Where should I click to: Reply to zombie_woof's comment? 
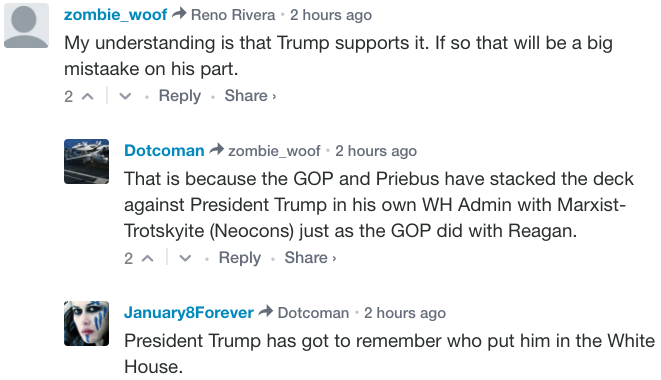pyautogui.click(x=180, y=96)
